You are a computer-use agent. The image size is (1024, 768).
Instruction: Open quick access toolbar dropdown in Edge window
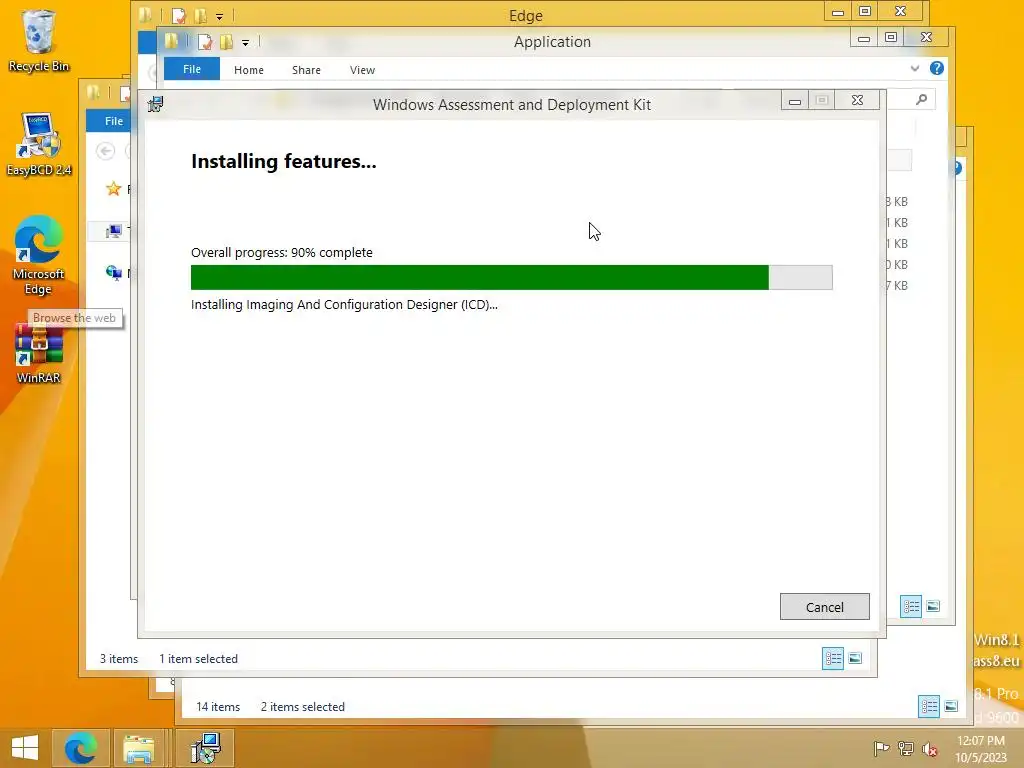[x=219, y=16]
